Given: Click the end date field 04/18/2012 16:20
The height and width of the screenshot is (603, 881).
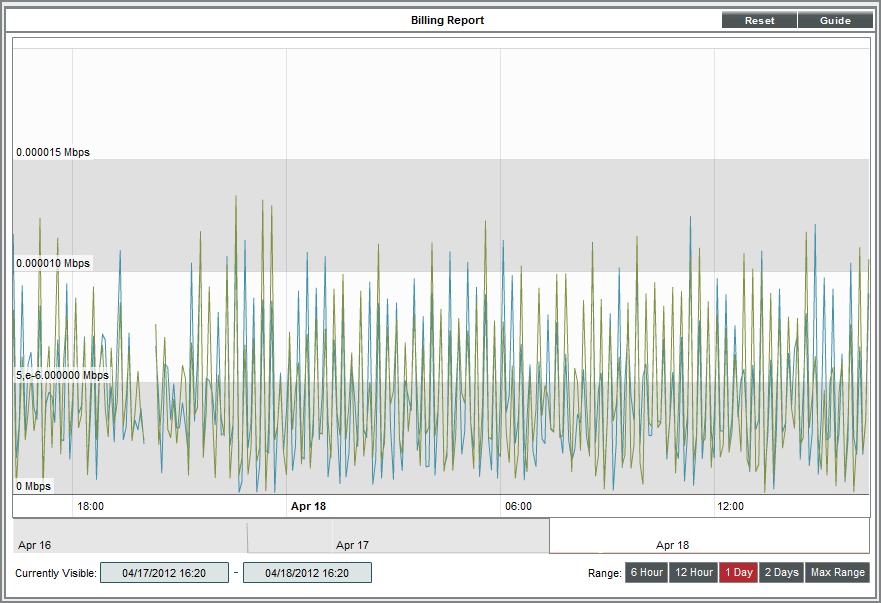Looking at the screenshot, I should click(x=307, y=573).
